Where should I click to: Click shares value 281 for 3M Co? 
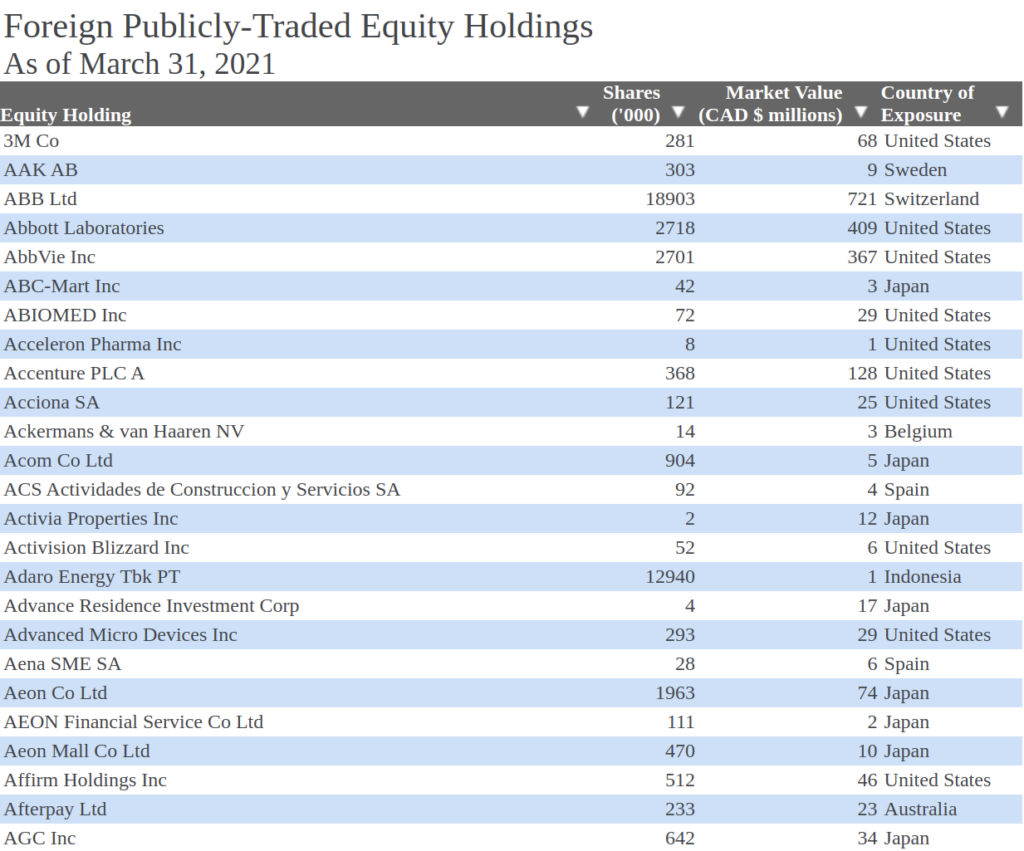click(x=680, y=141)
